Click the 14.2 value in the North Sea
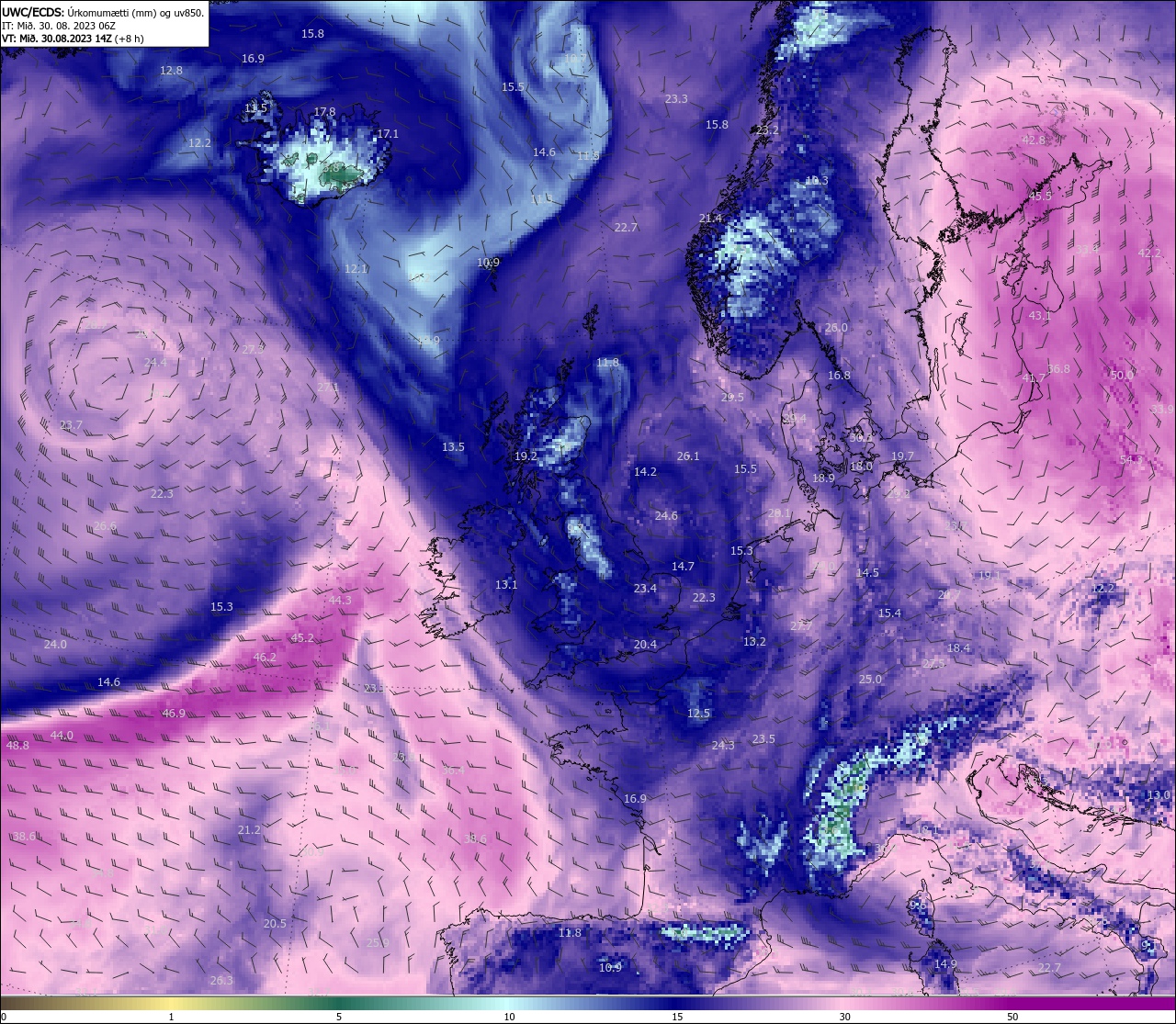 (645, 472)
